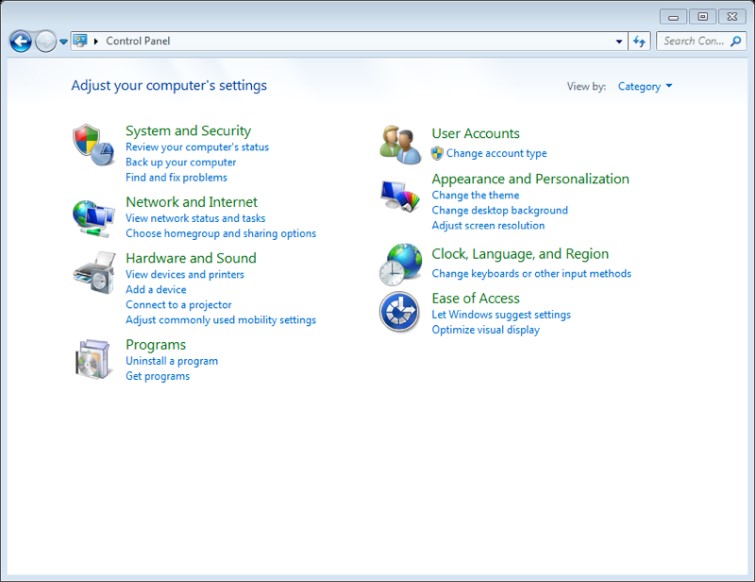Open the Uninstall a program link
The width and height of the screenshot is (755, 582).
(x=171, y=361)
